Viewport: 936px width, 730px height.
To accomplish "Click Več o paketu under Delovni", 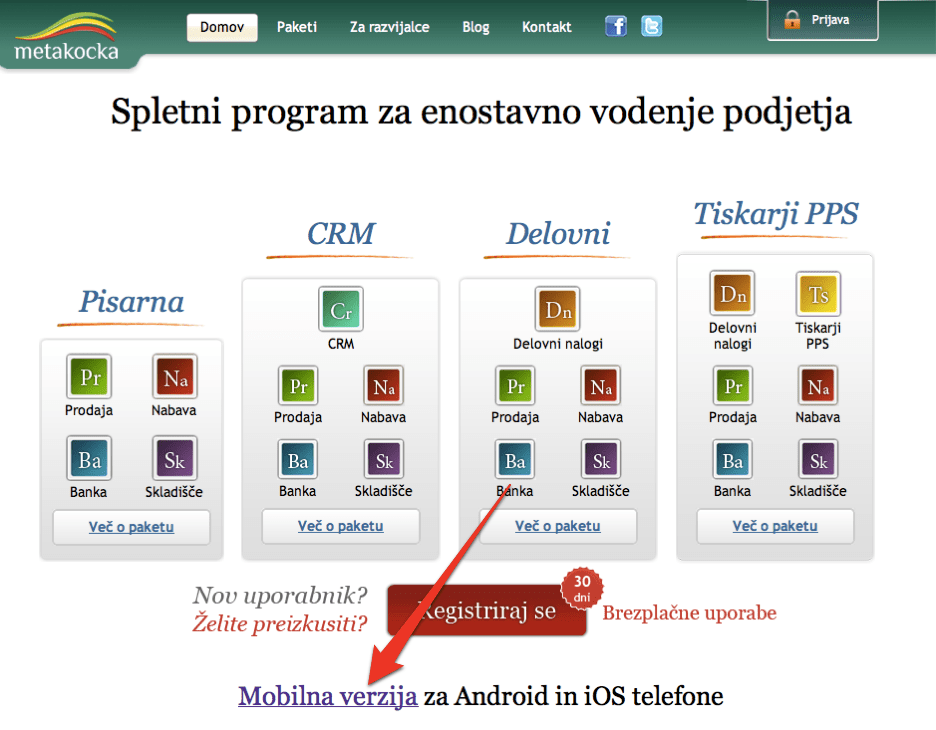I will (x=558, y=526).
